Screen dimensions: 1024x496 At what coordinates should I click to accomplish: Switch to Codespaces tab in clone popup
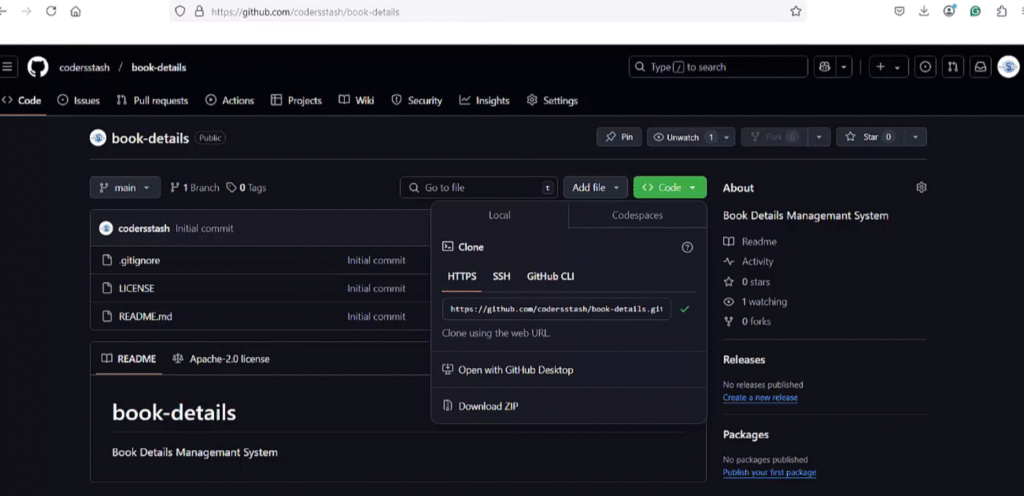coord(637,215)
